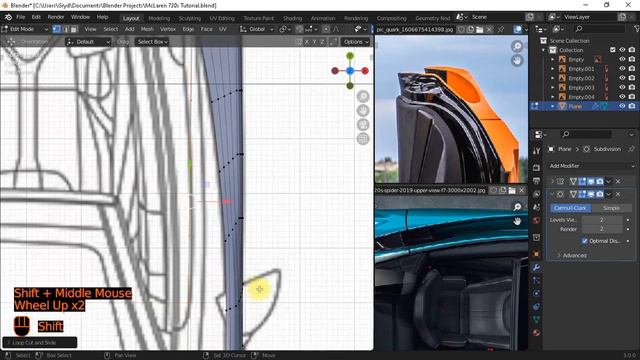640x360 pixels.
Task: Open Edit Mode dropdown
Action: 25,29
